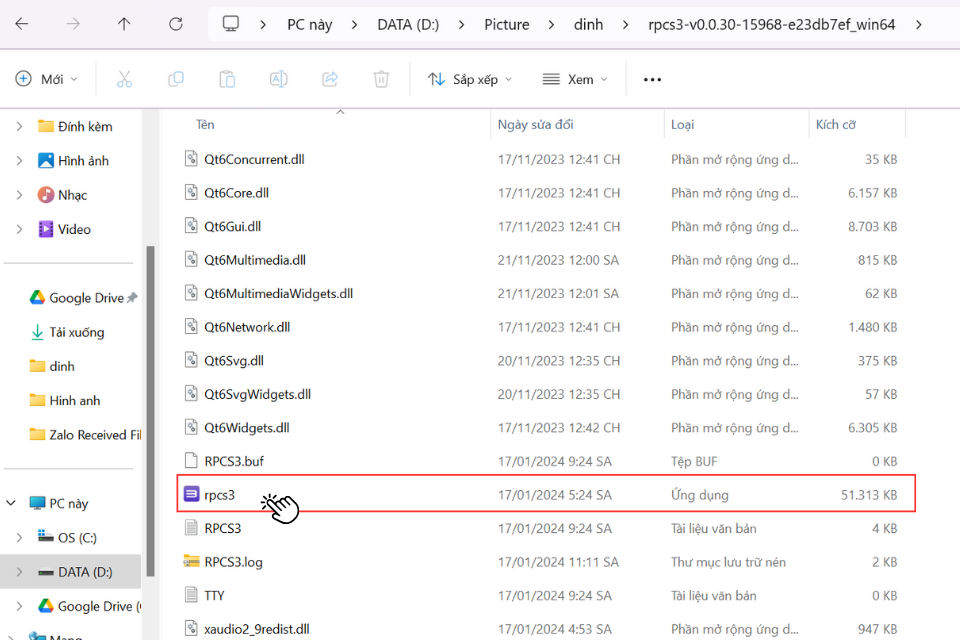
Task: Select the RPCS3.buf file
Action: pyautogui.click(x=541, y=461)
